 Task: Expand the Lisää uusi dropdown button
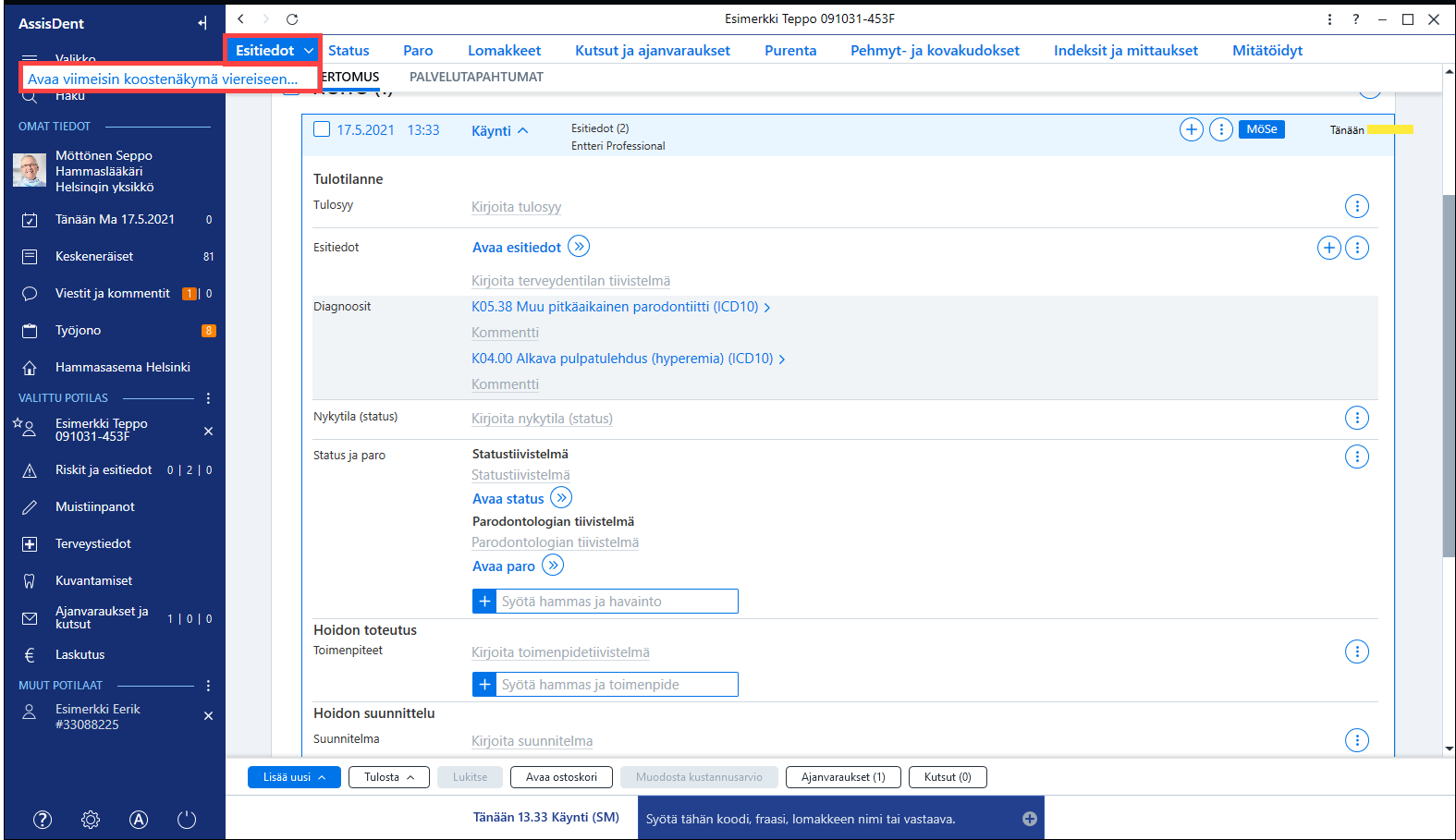point(294,777)
